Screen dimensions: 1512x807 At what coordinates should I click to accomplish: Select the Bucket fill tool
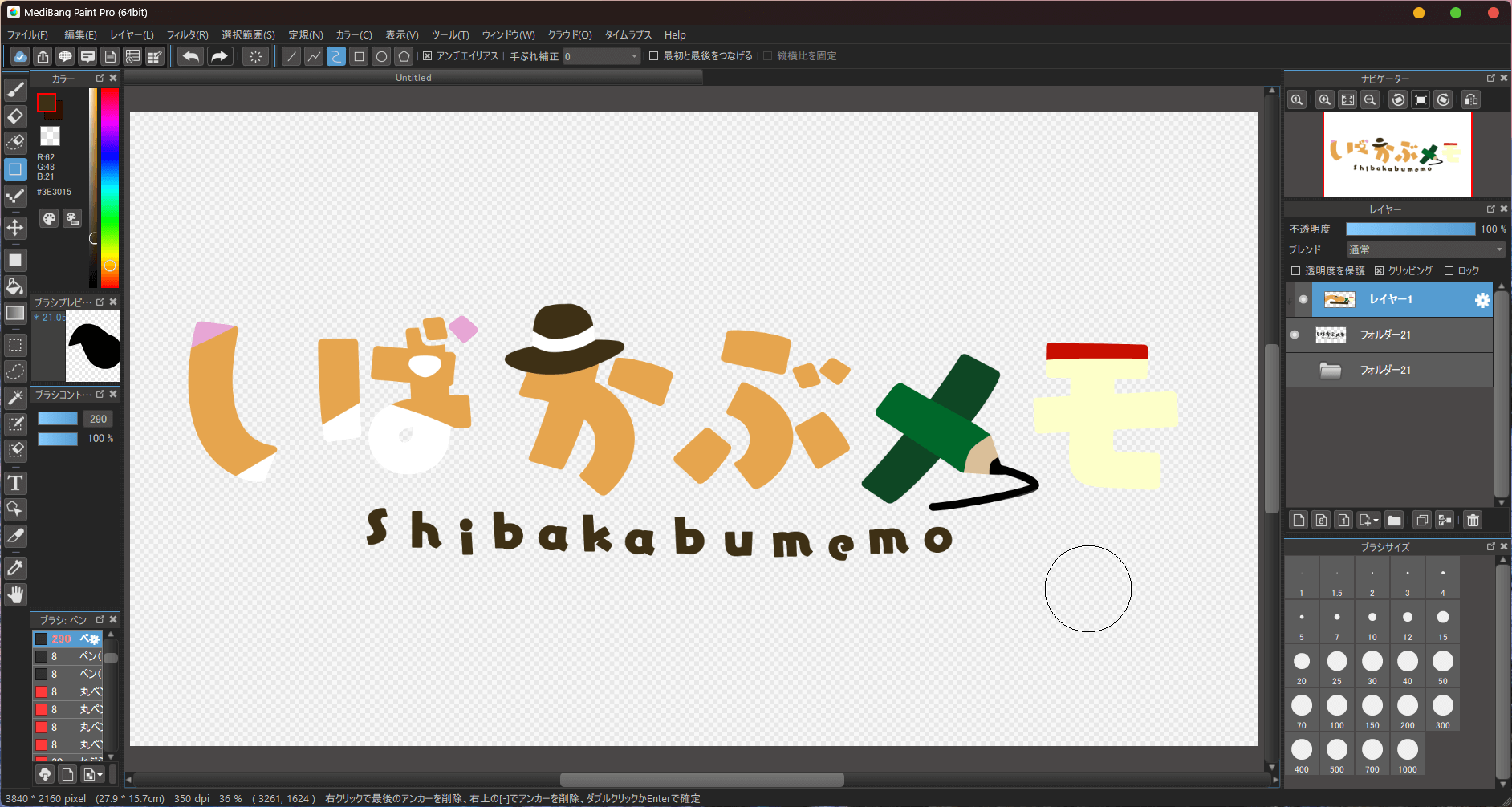[15, 286]
